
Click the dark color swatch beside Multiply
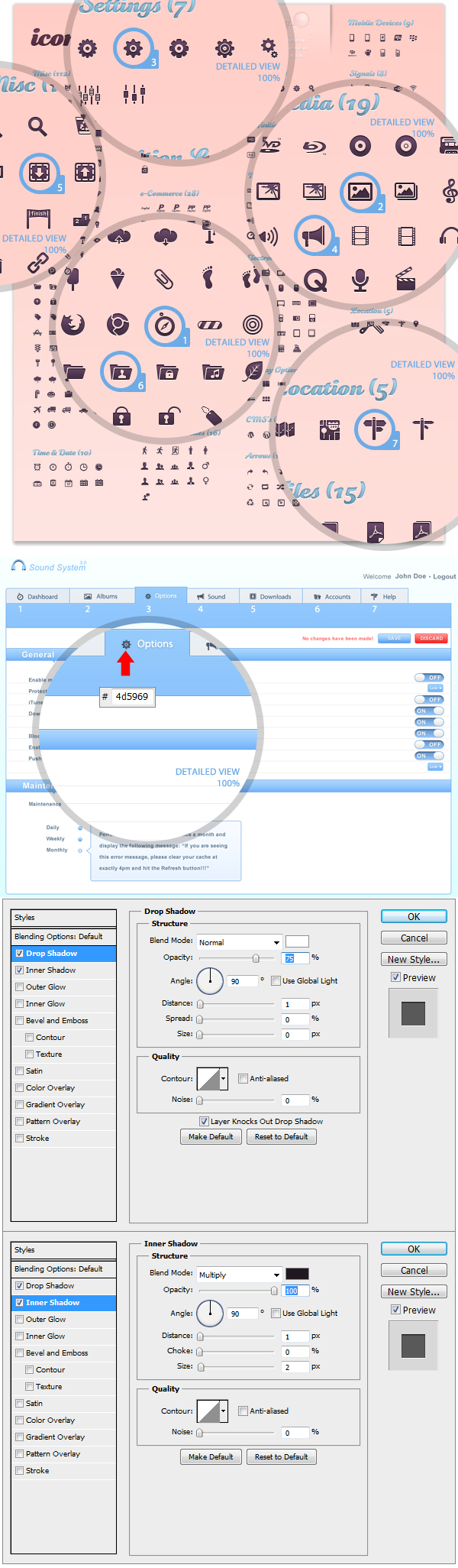297,1273
